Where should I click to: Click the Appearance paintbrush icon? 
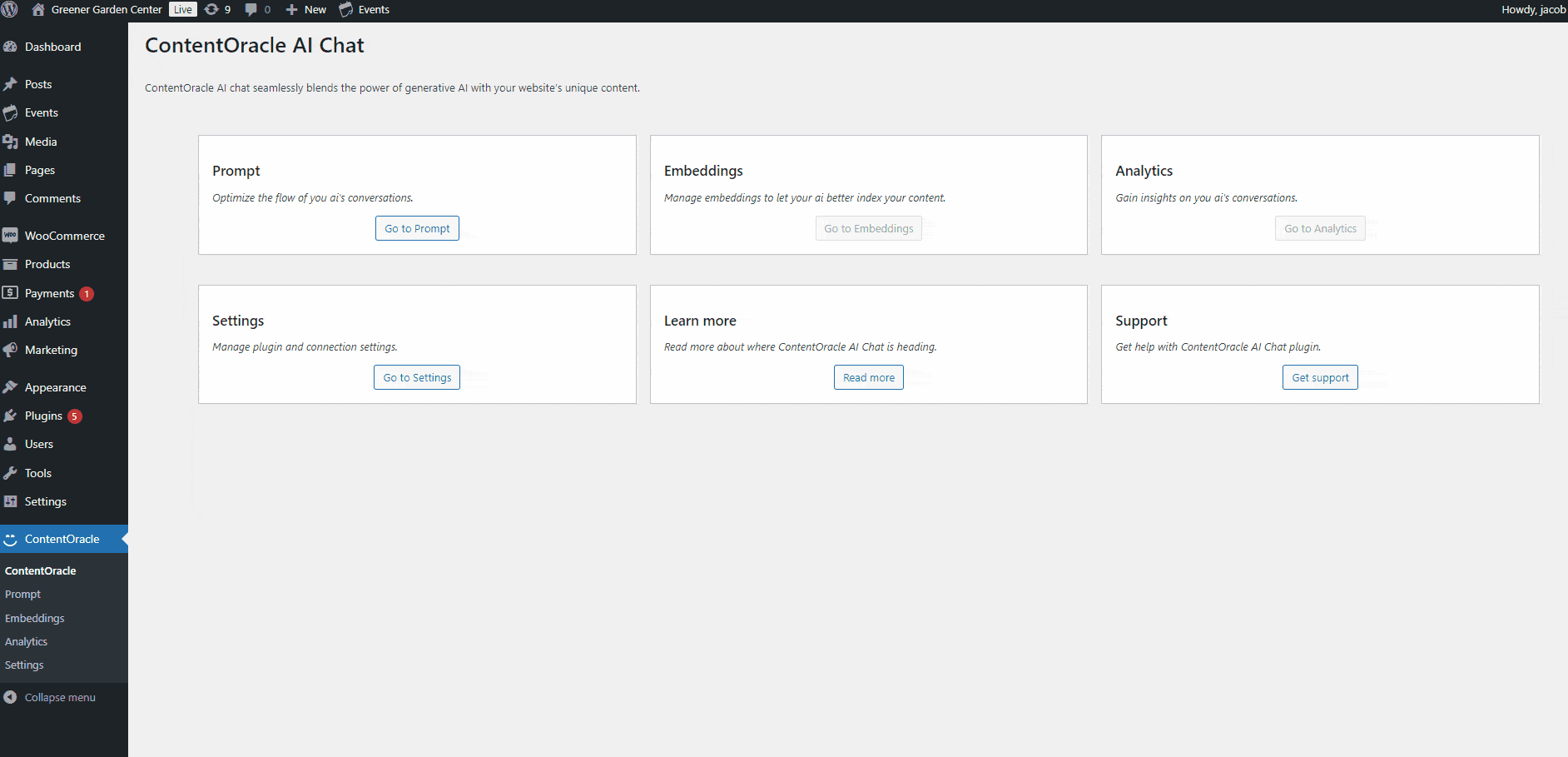coord(10,387)
